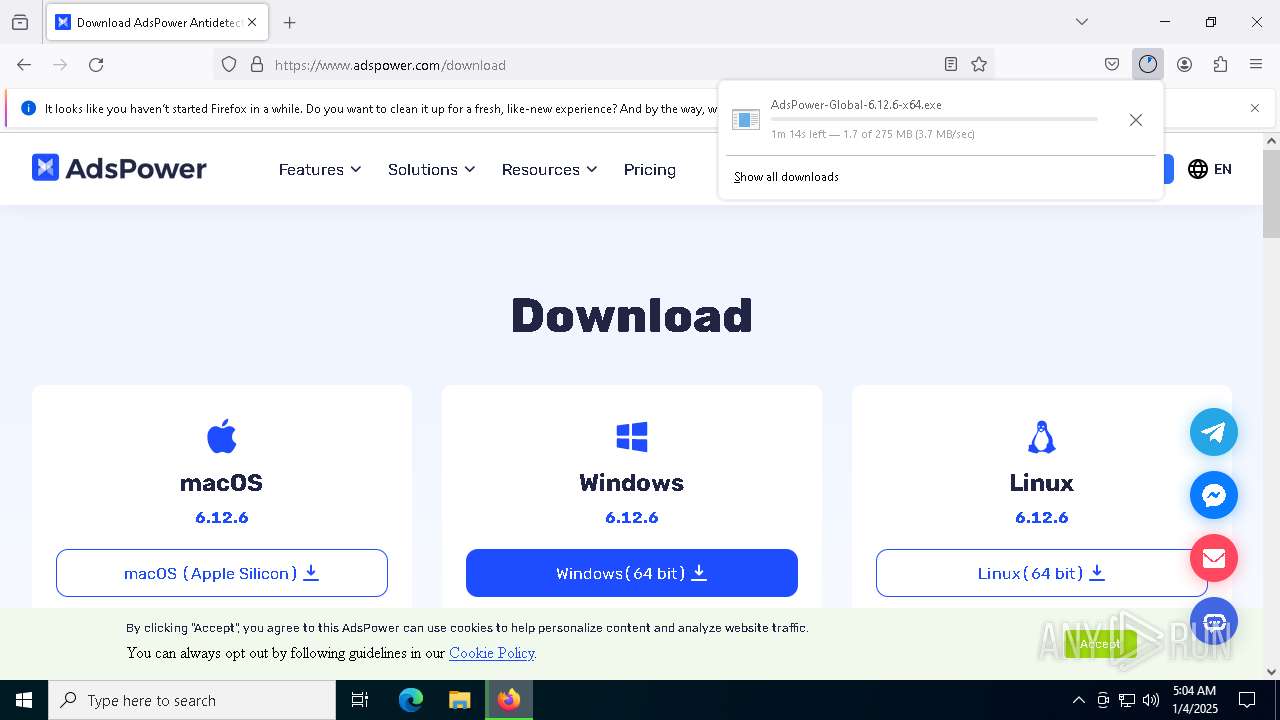Expand the Resources menu
Viewport: 1280px width, 720px height.
point(550,169)
